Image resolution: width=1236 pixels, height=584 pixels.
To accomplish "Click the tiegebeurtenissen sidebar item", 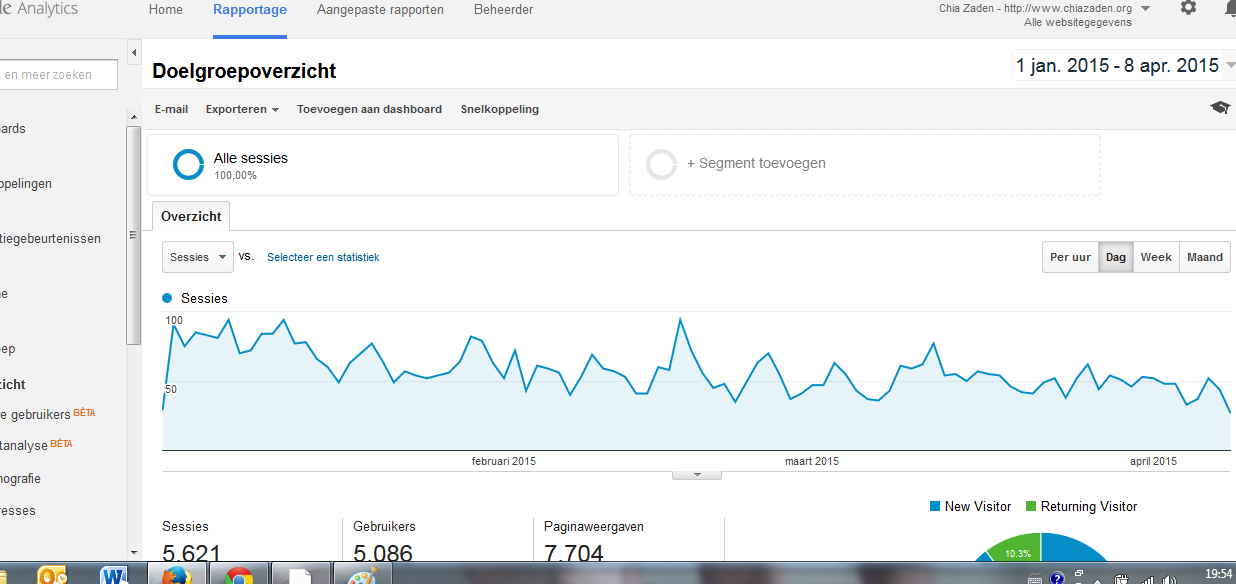I will click(x=50, y=239).
